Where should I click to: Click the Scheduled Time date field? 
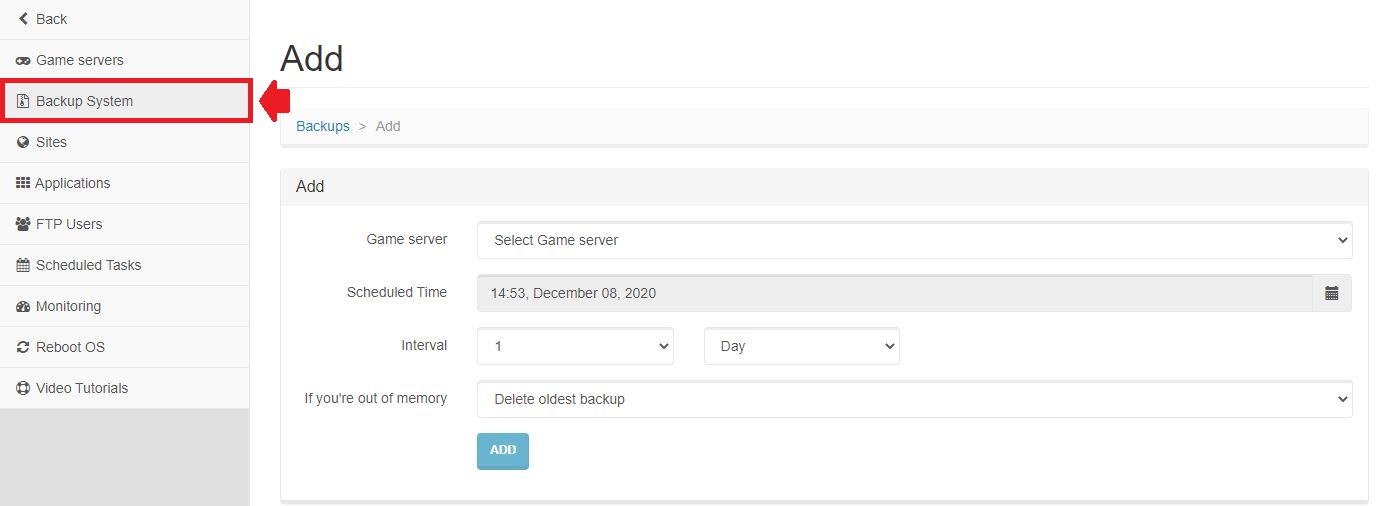[894, 293]
